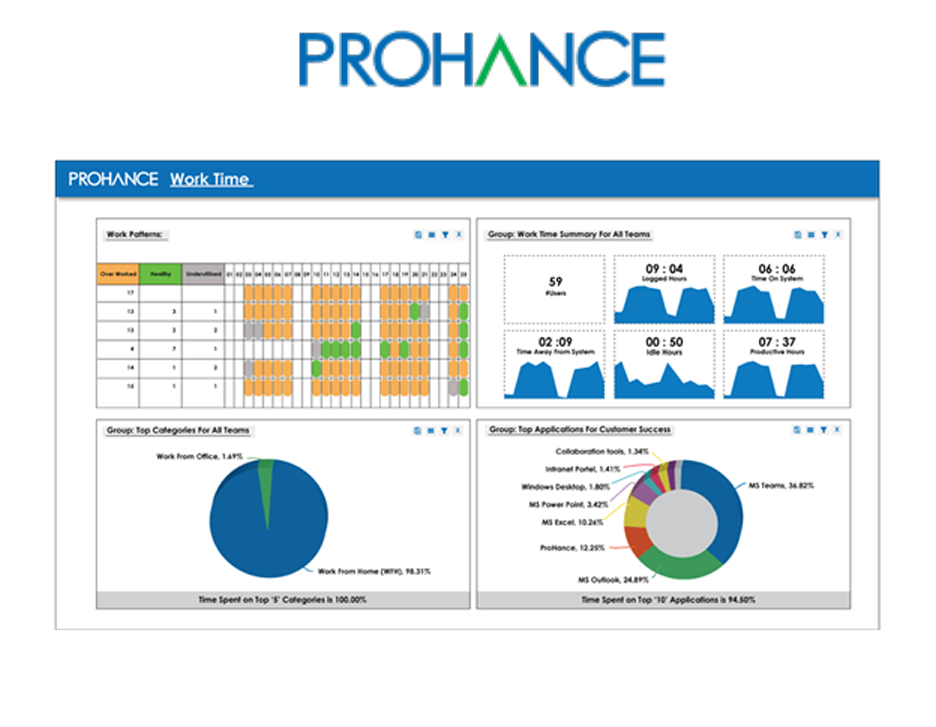
Task: Open the Work Time link in header
Action: (x=211, y=179)
